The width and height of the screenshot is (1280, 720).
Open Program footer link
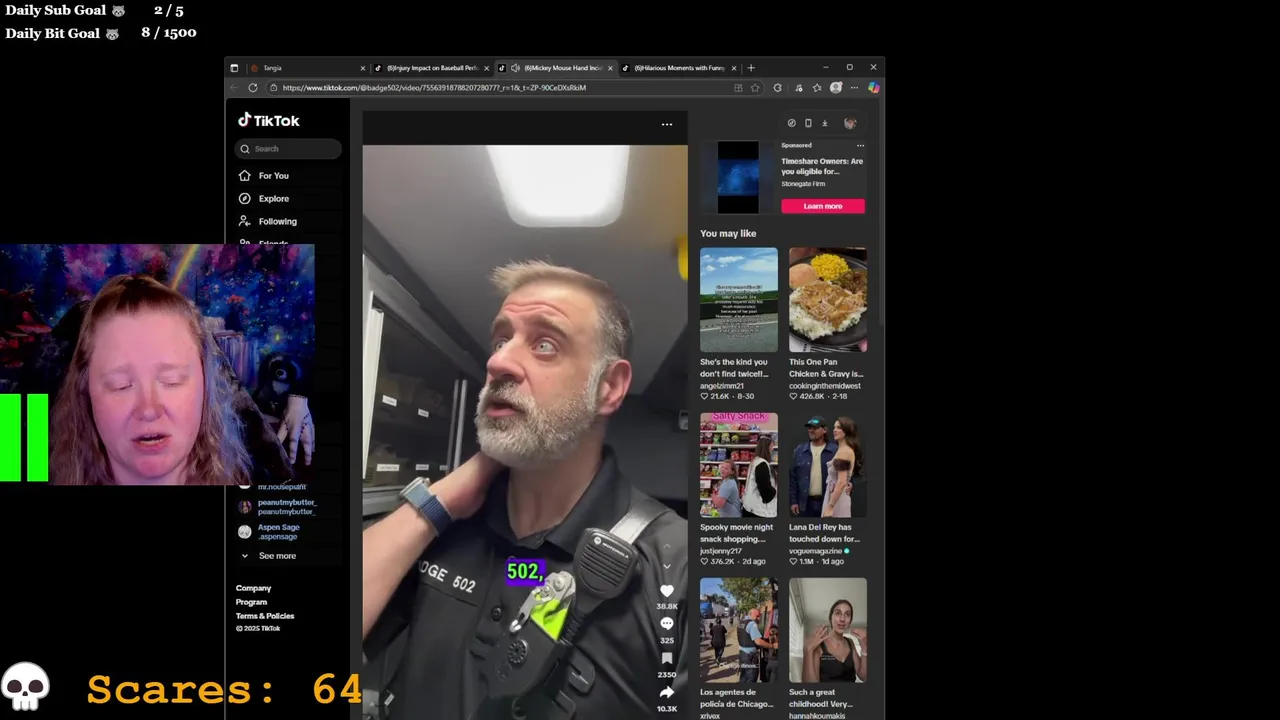pyautogui.click(x=251, y=602)
